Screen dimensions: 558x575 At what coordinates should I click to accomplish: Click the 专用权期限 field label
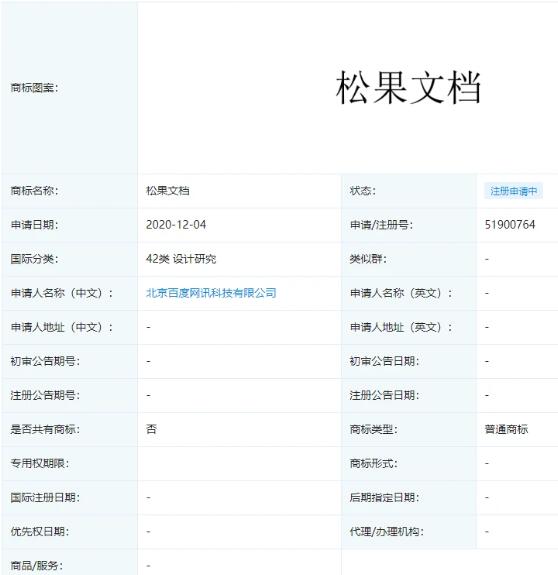[x=40, y=464]
